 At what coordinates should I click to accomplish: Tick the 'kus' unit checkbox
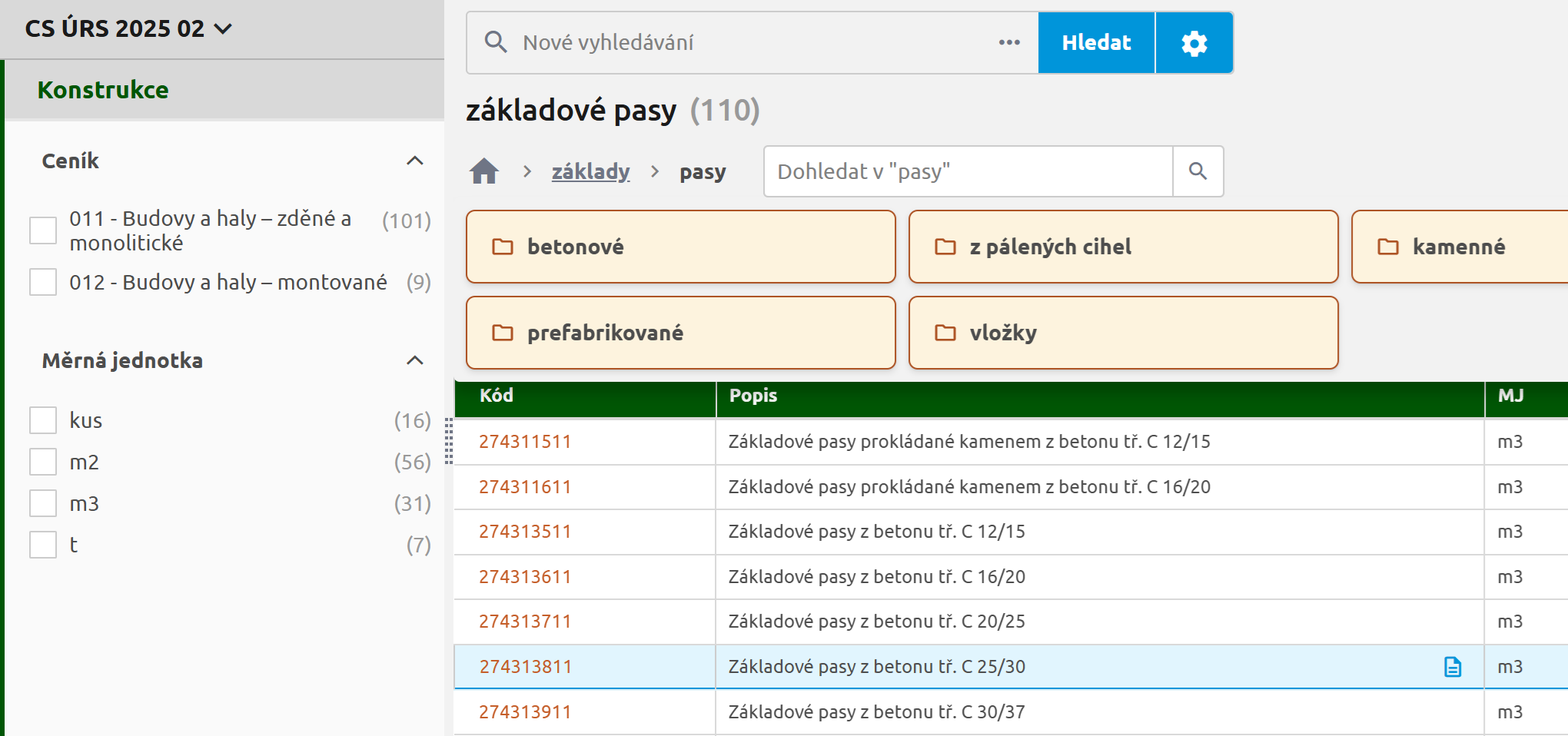[x=43, y=421]
